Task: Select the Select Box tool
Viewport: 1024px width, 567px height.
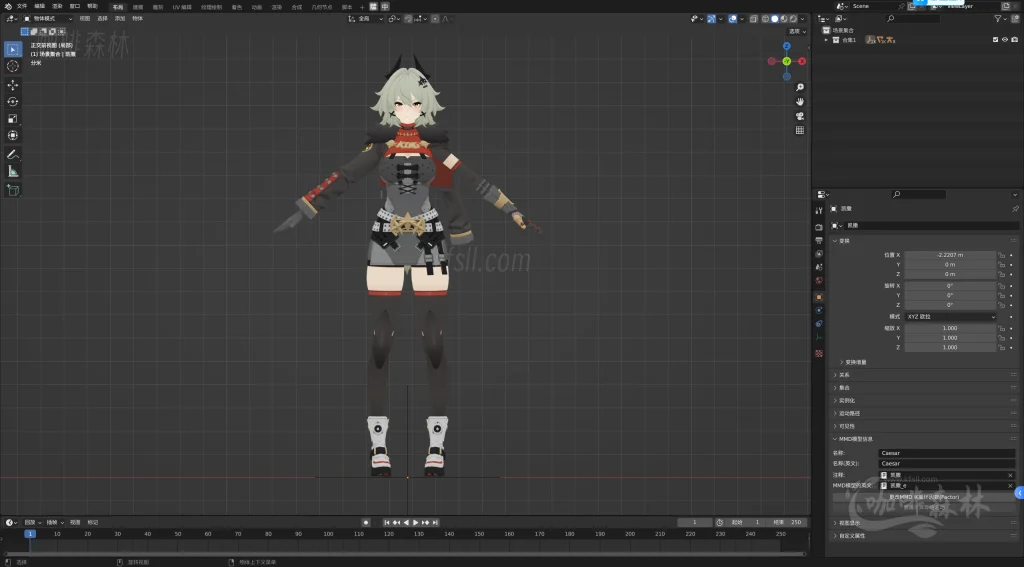Action: coord(12,49)
